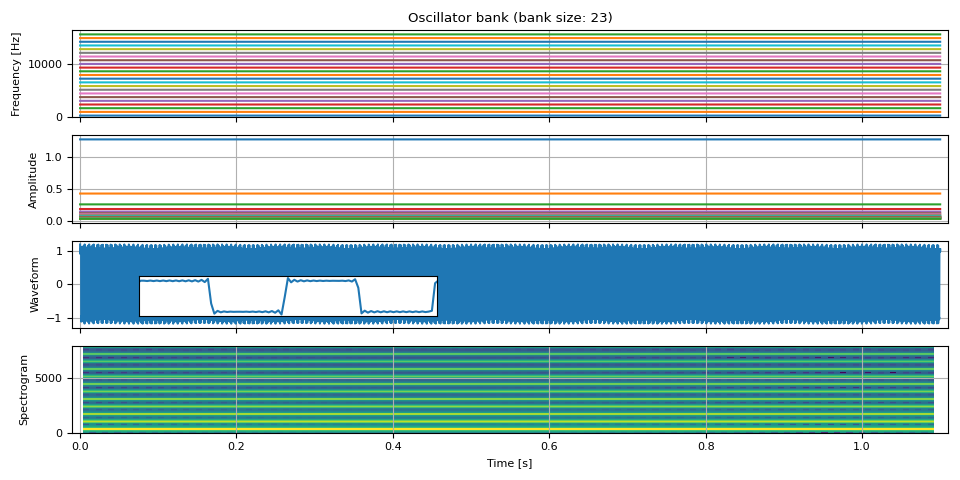Image resolution: width=960 pixels, height=480 pixels.
Task: Click the 0.0 tick on time axis
Action: pyautogui.click(x=80, y=447)
